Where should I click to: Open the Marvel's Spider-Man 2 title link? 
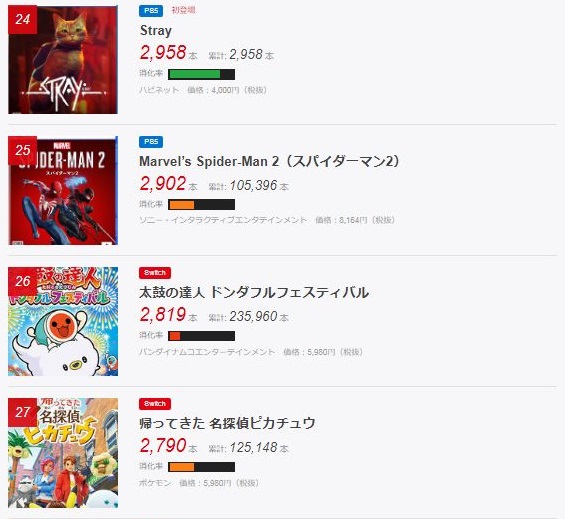pyautogui.click(x=270, y=161)
